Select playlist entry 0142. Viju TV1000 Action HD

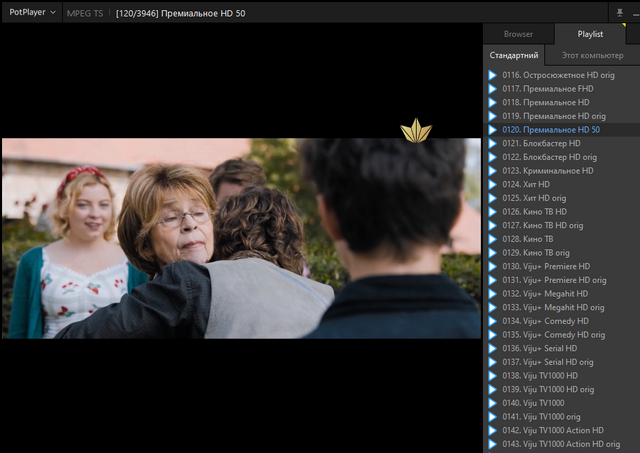[562, 431]
